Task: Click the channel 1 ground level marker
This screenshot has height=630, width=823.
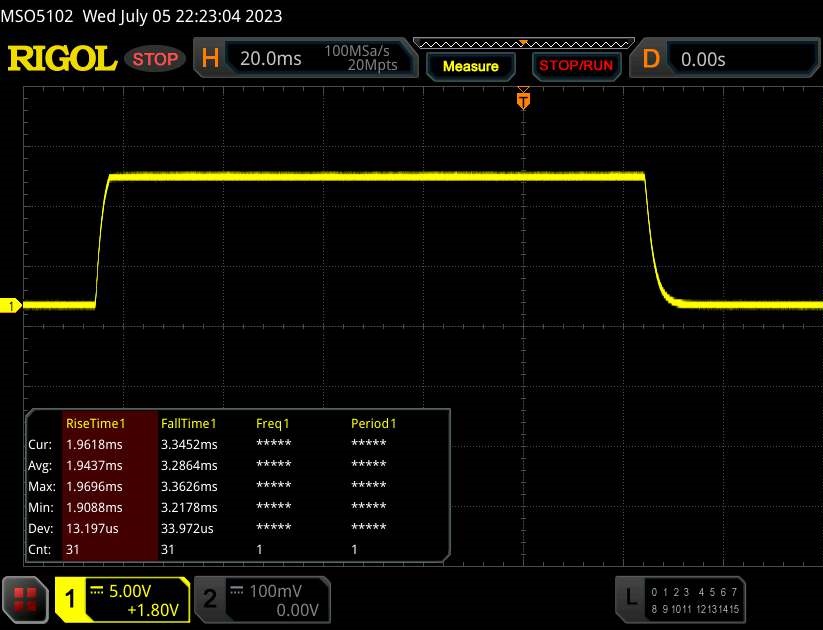Action: (x=10, y=306)
